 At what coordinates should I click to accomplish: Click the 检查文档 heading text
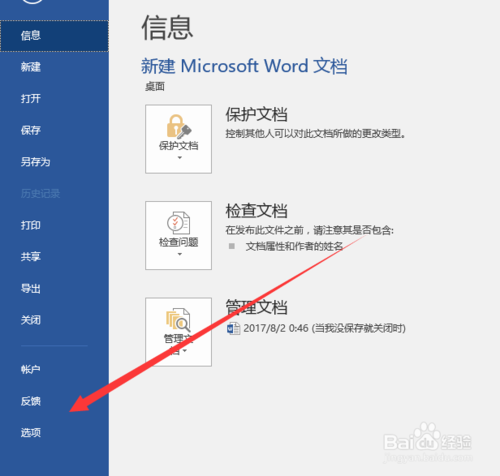pos(256,211)
